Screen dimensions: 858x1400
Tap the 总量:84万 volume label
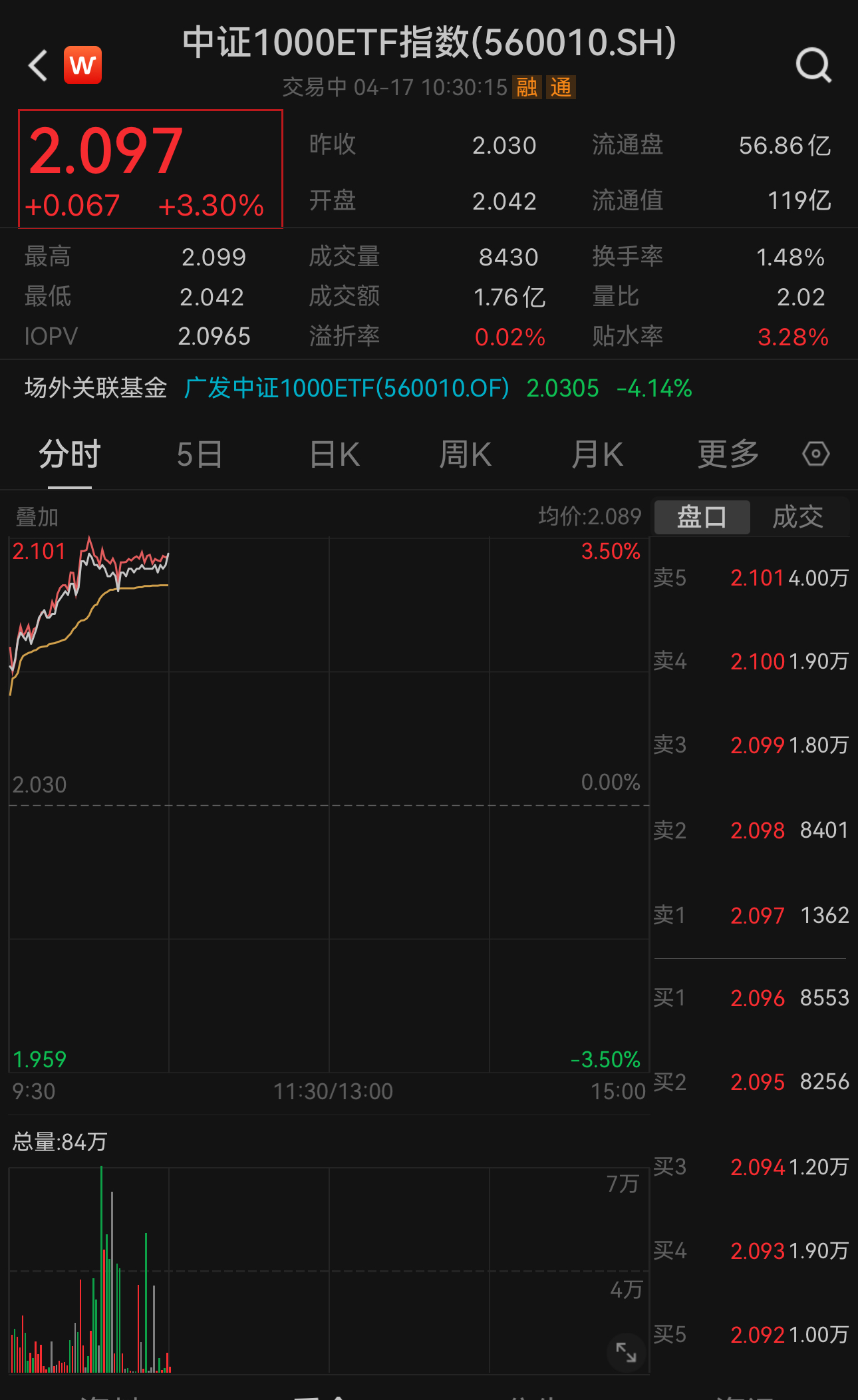pyautogui.click(x=60, y=1142)
